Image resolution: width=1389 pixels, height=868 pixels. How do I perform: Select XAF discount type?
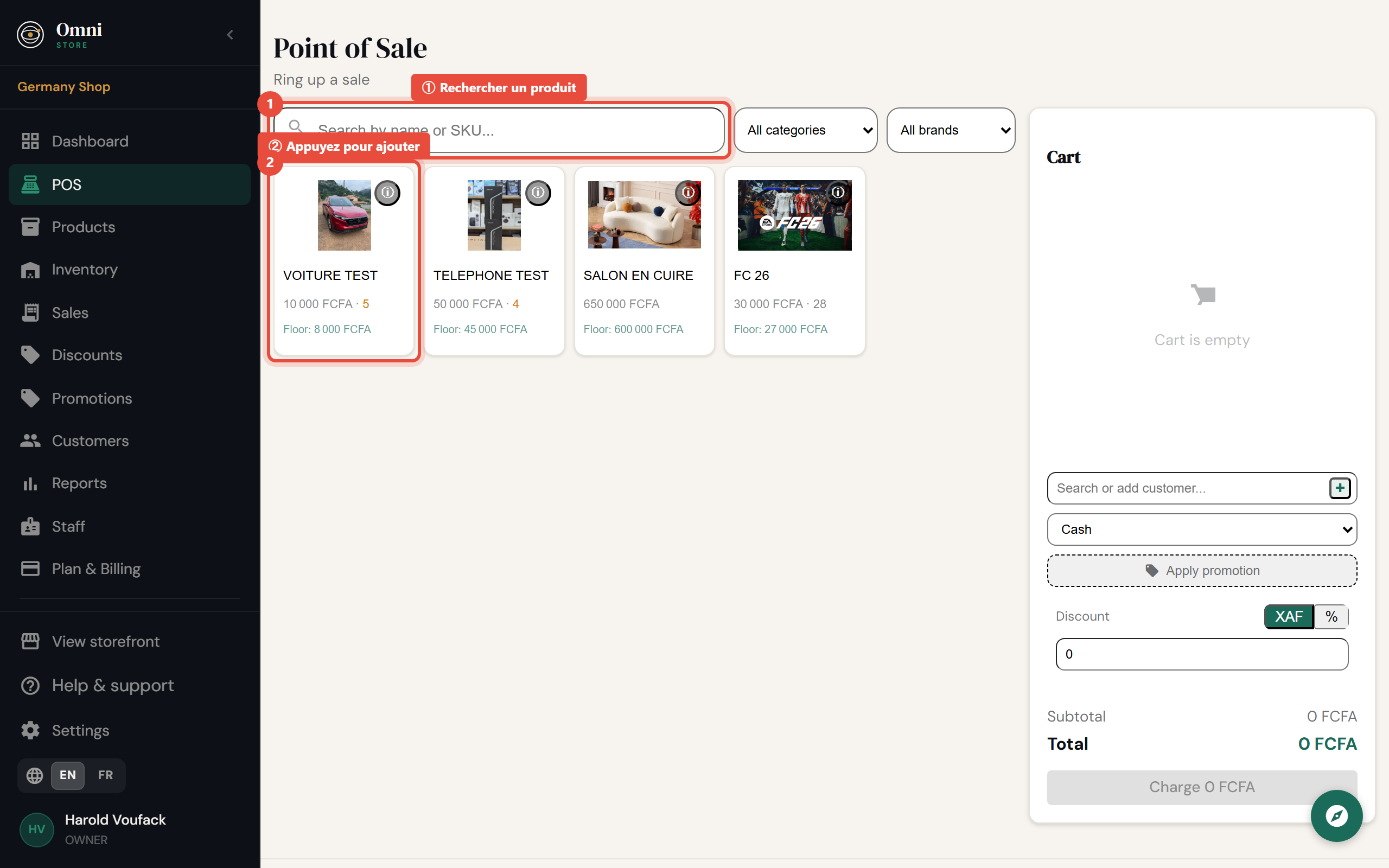click(x=1289, y=617)
